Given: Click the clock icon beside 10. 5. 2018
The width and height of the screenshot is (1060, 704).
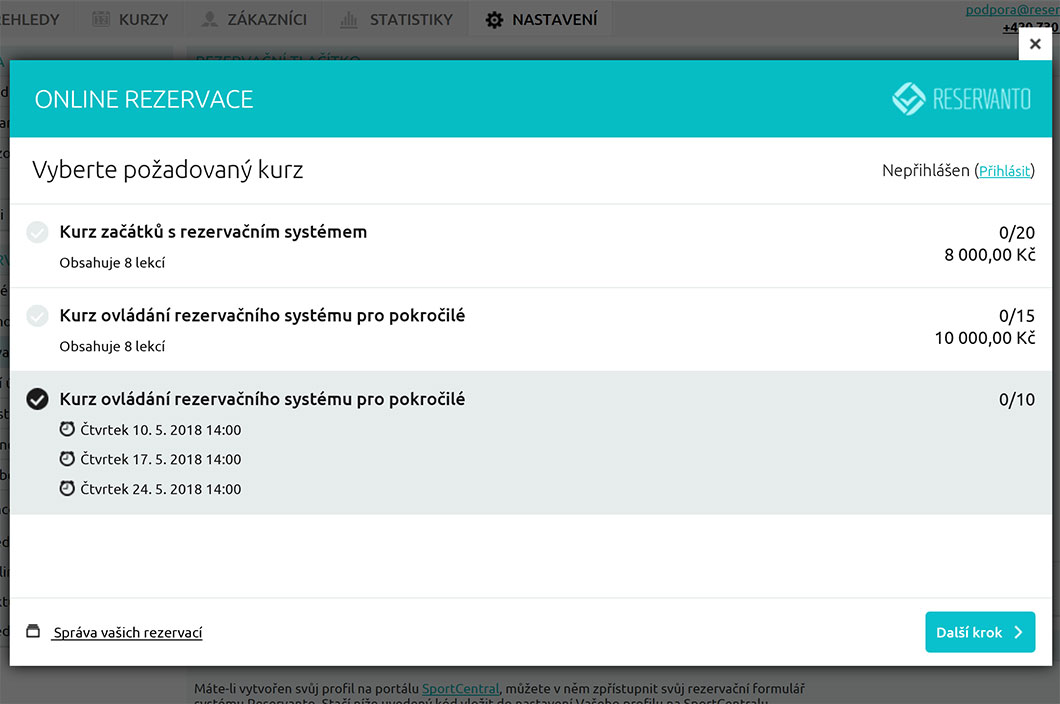Looking at the screenshot, I should click(67, 429).
